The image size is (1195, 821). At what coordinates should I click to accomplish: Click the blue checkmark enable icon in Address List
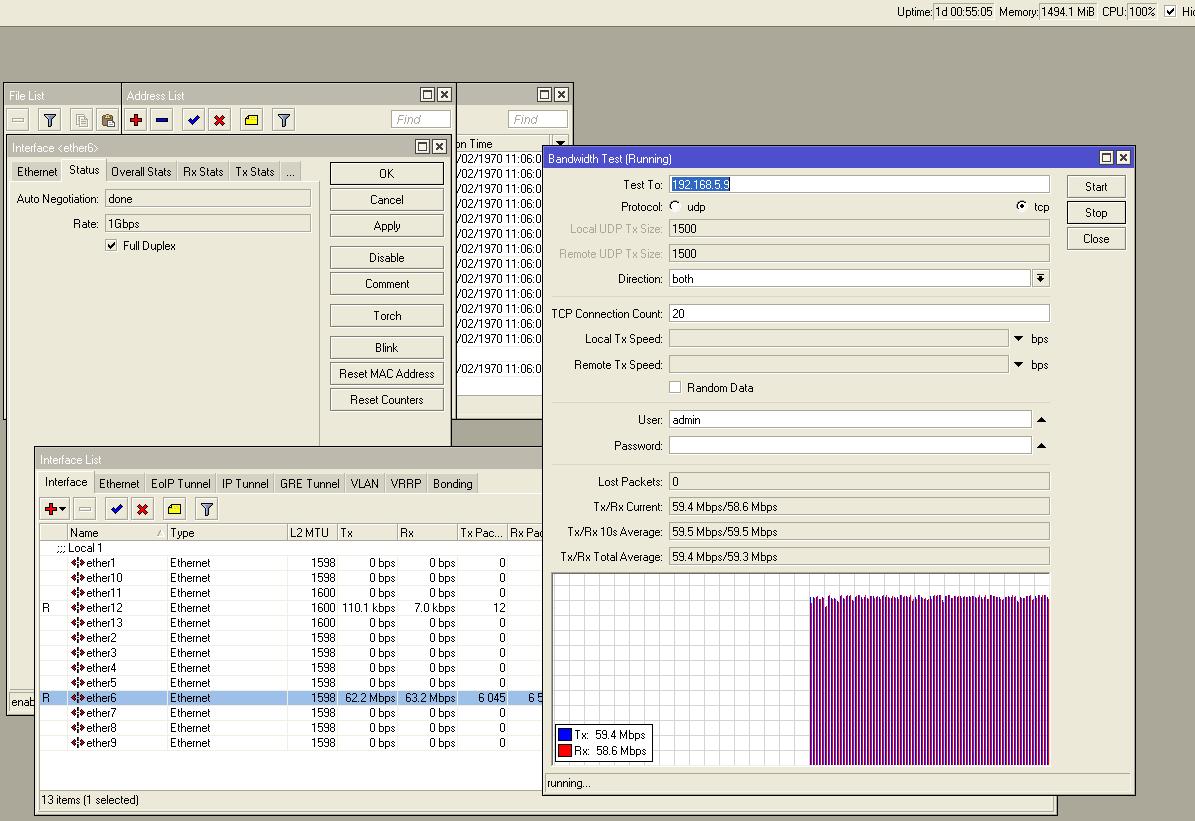[x=194, y=120]
